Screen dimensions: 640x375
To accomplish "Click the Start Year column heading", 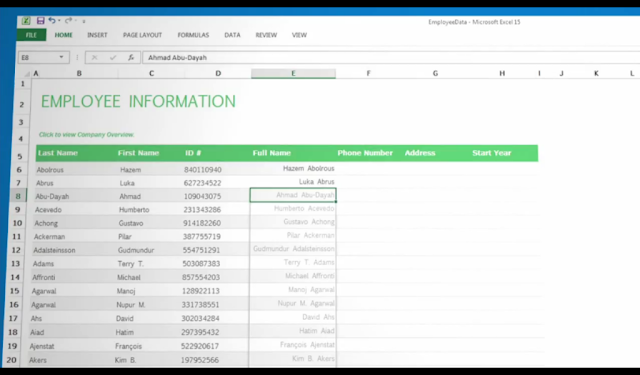I will pos(491,153).
